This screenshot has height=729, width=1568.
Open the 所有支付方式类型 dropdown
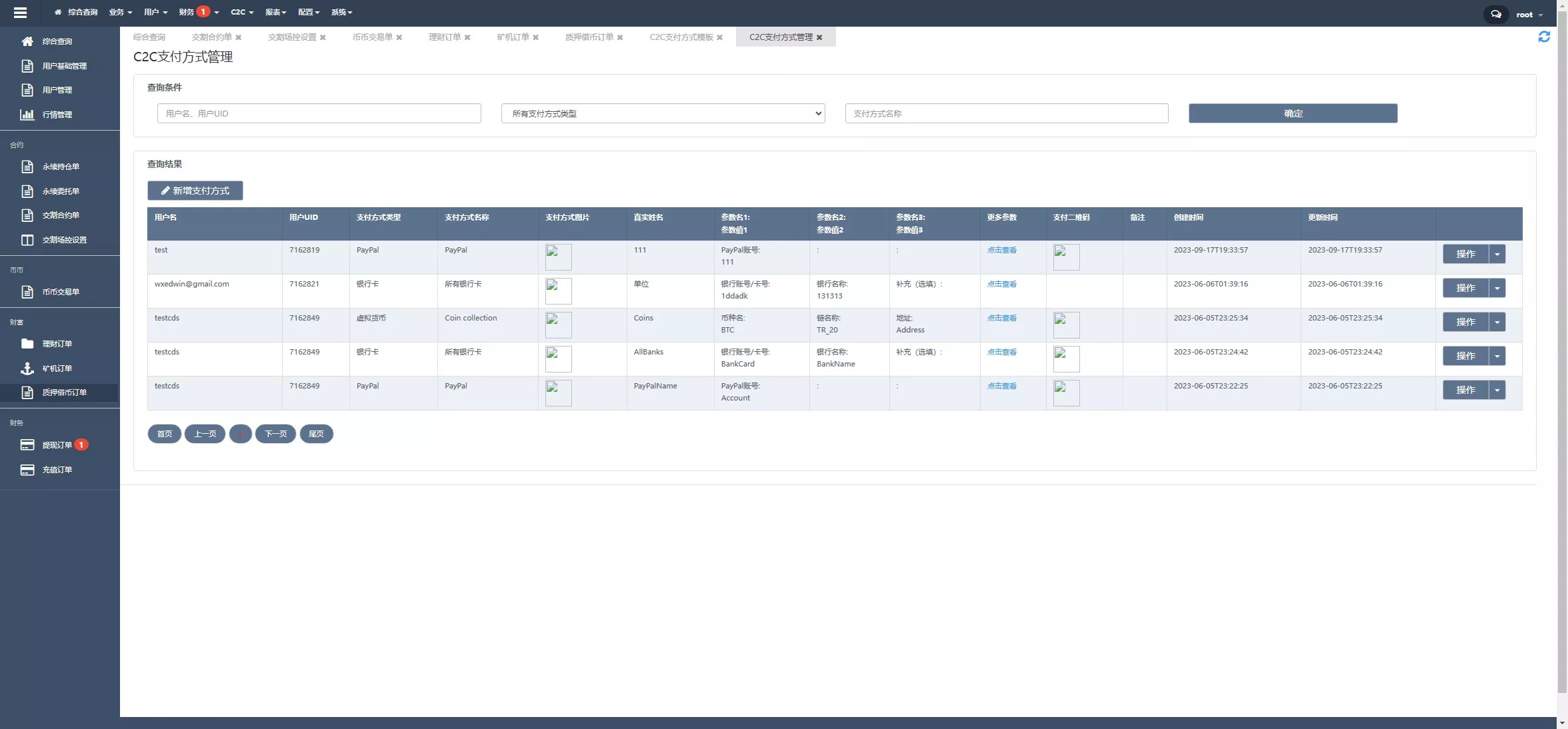[663, 113]
